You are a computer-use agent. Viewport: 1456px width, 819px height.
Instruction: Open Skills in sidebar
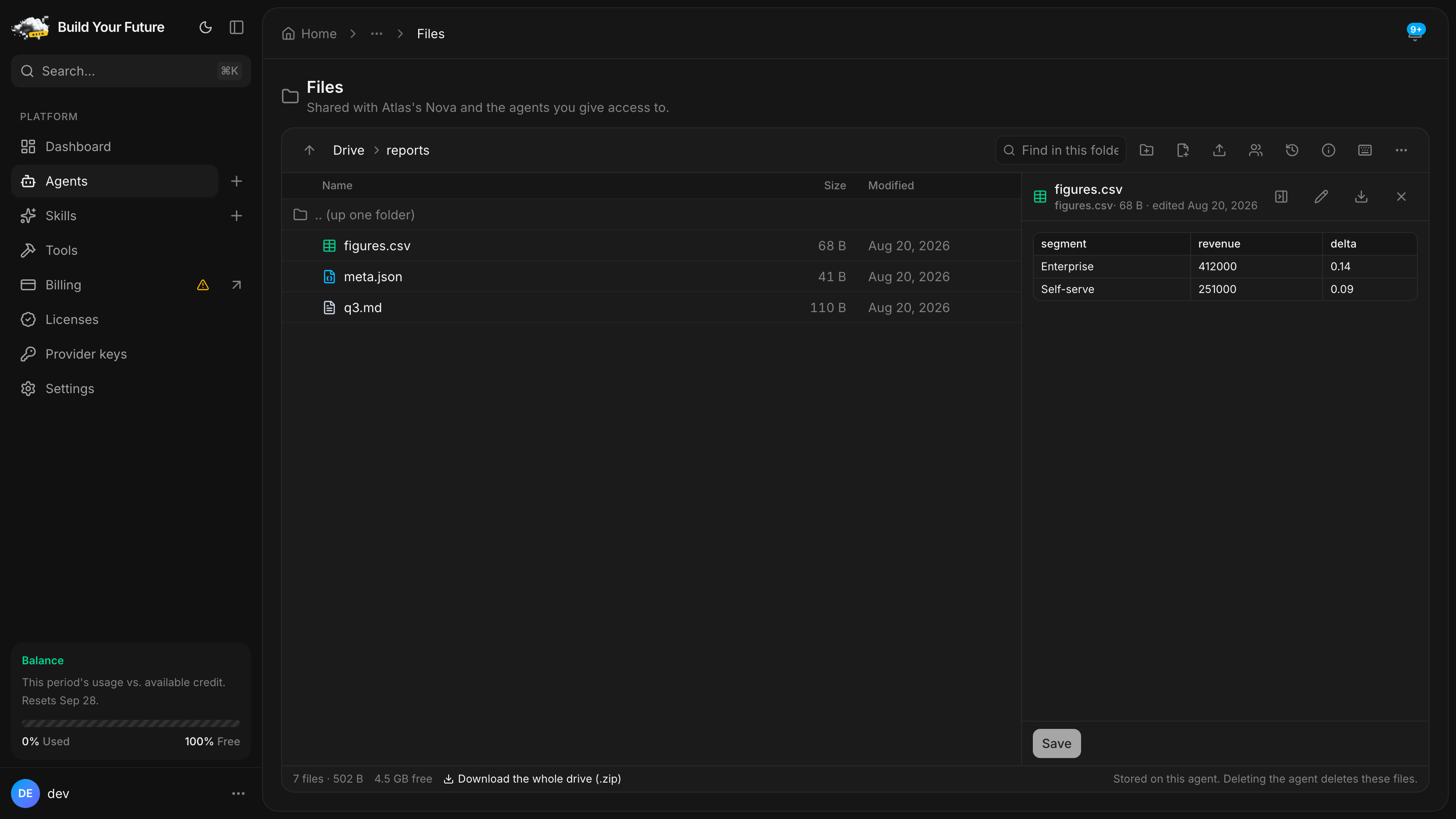click(x=114, y=215)
